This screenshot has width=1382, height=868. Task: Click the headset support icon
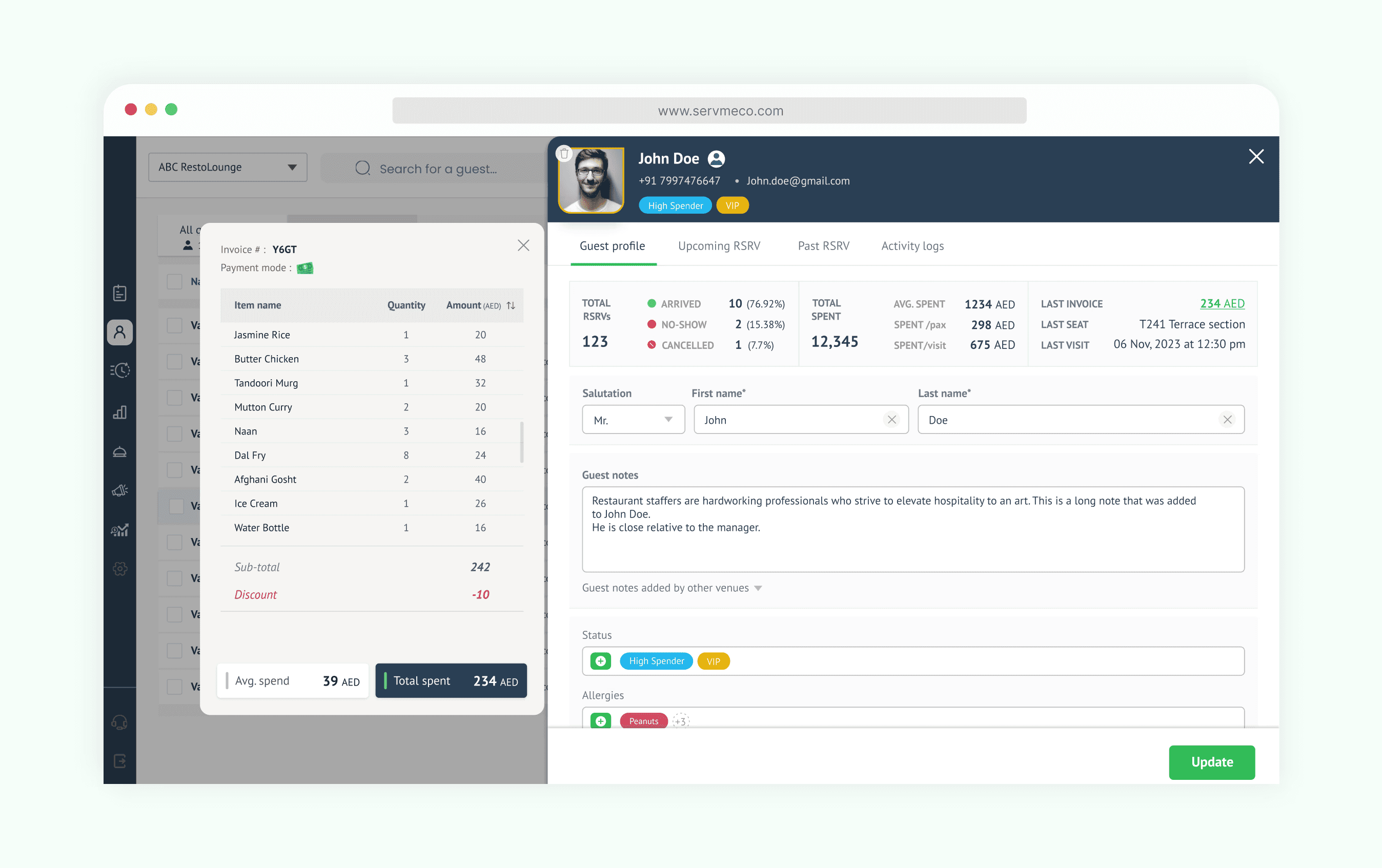pyautogui.click(x=119, y=722)
